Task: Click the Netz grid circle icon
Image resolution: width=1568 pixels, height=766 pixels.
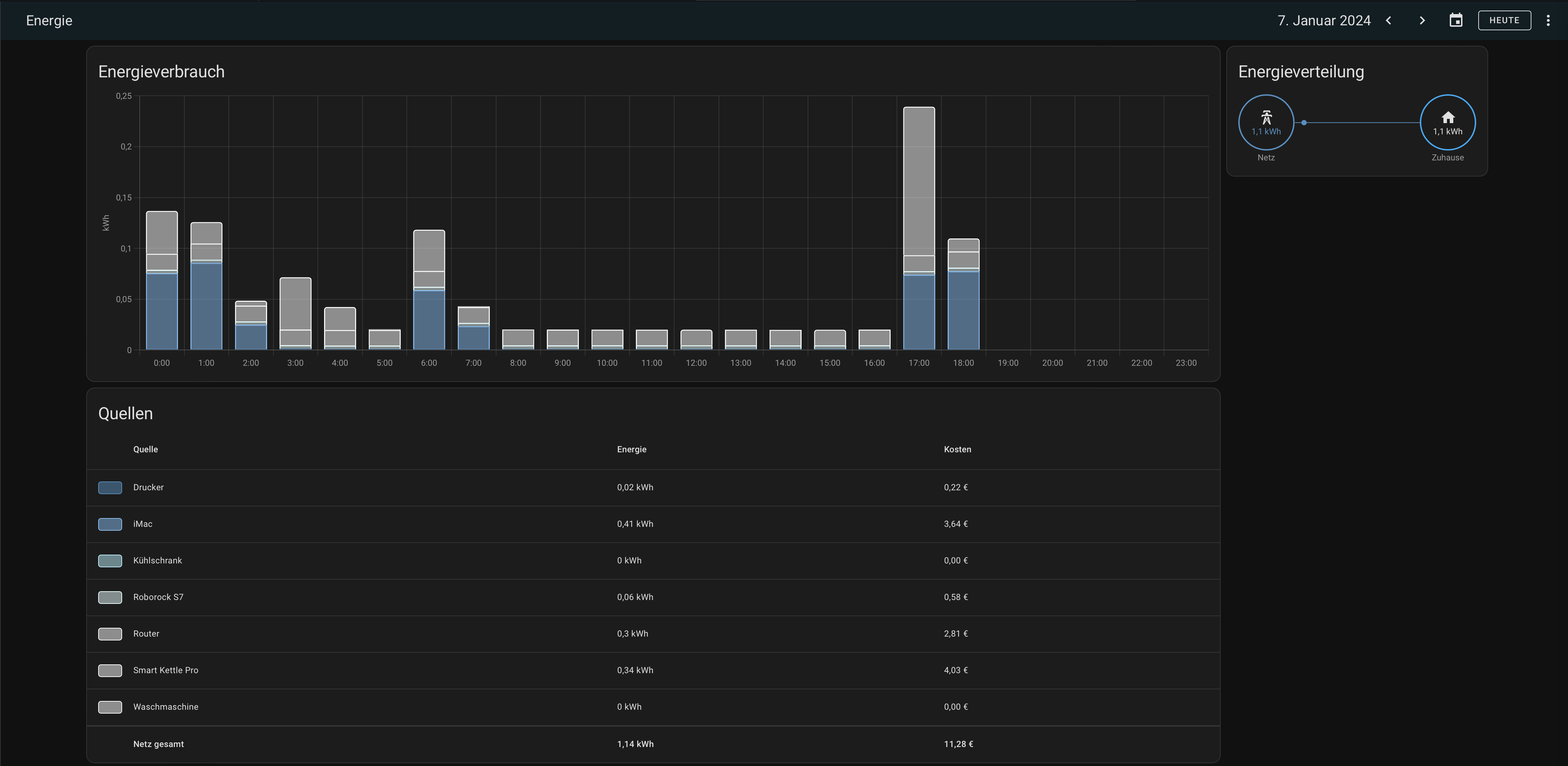Action: pos(1265,122)
